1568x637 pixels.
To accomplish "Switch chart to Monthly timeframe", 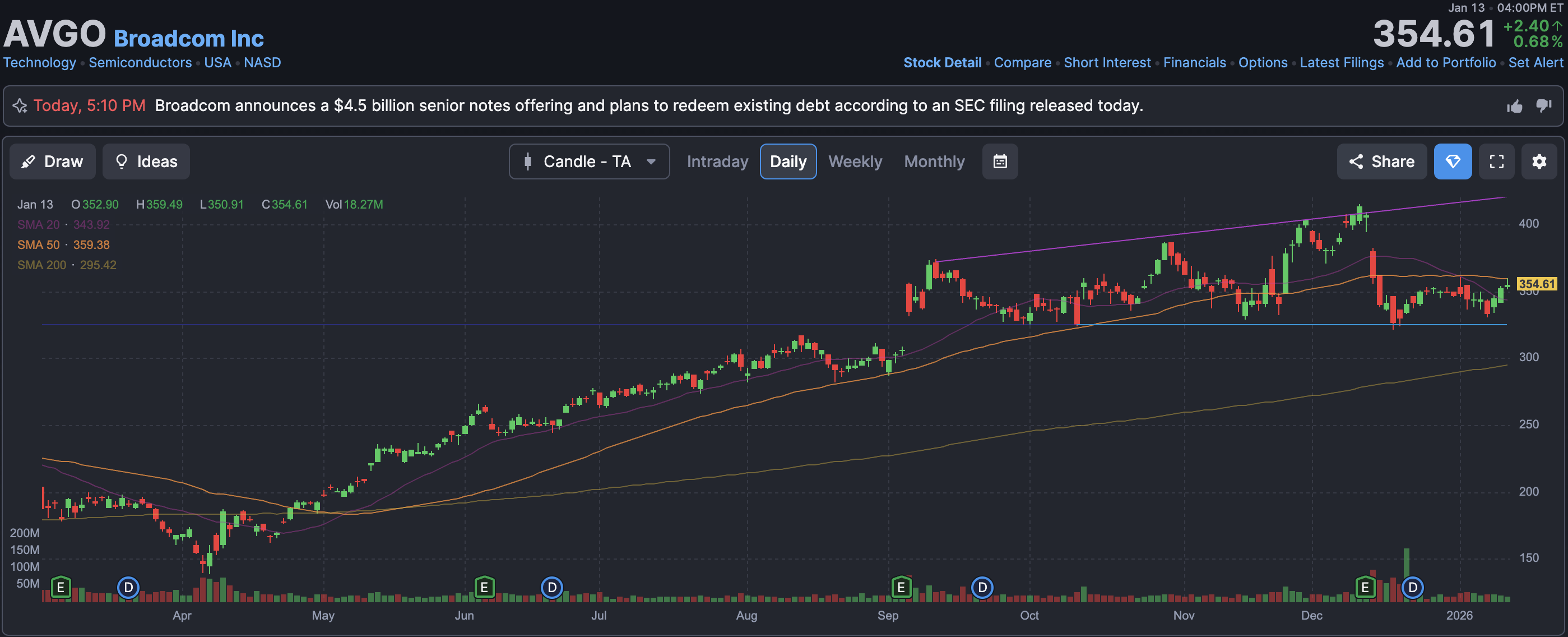I will 934,161.
